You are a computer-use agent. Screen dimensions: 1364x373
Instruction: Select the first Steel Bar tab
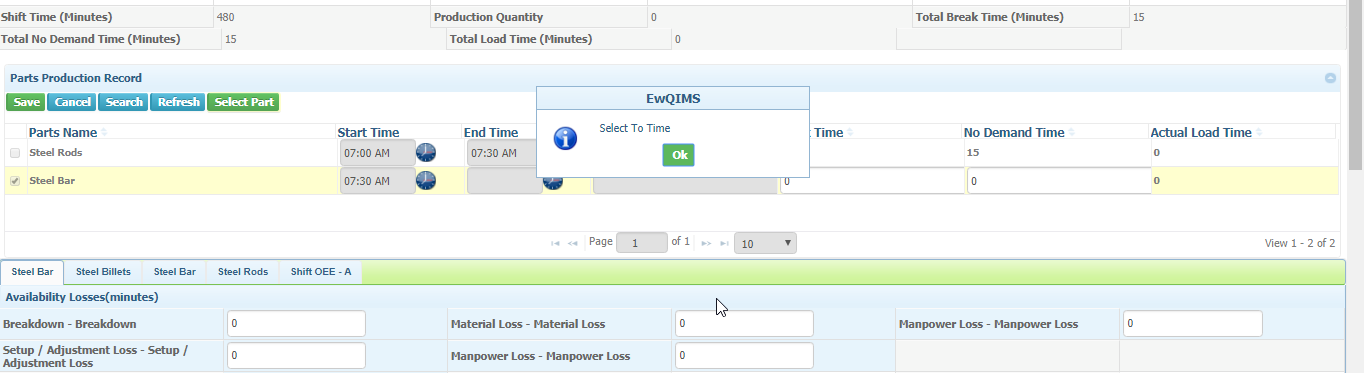(32, 272)
